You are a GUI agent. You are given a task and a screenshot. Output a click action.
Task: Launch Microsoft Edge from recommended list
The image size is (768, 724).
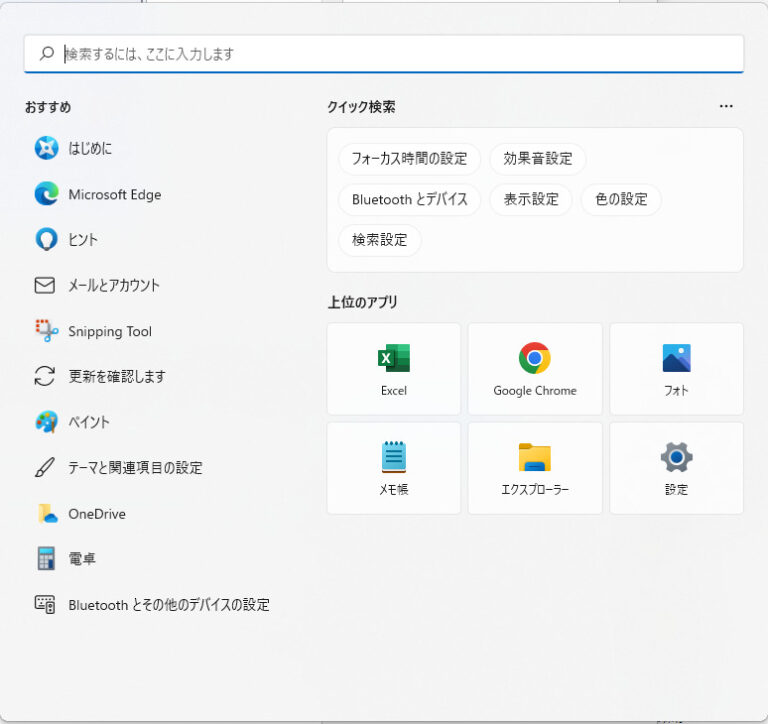[x=114, y=195]
